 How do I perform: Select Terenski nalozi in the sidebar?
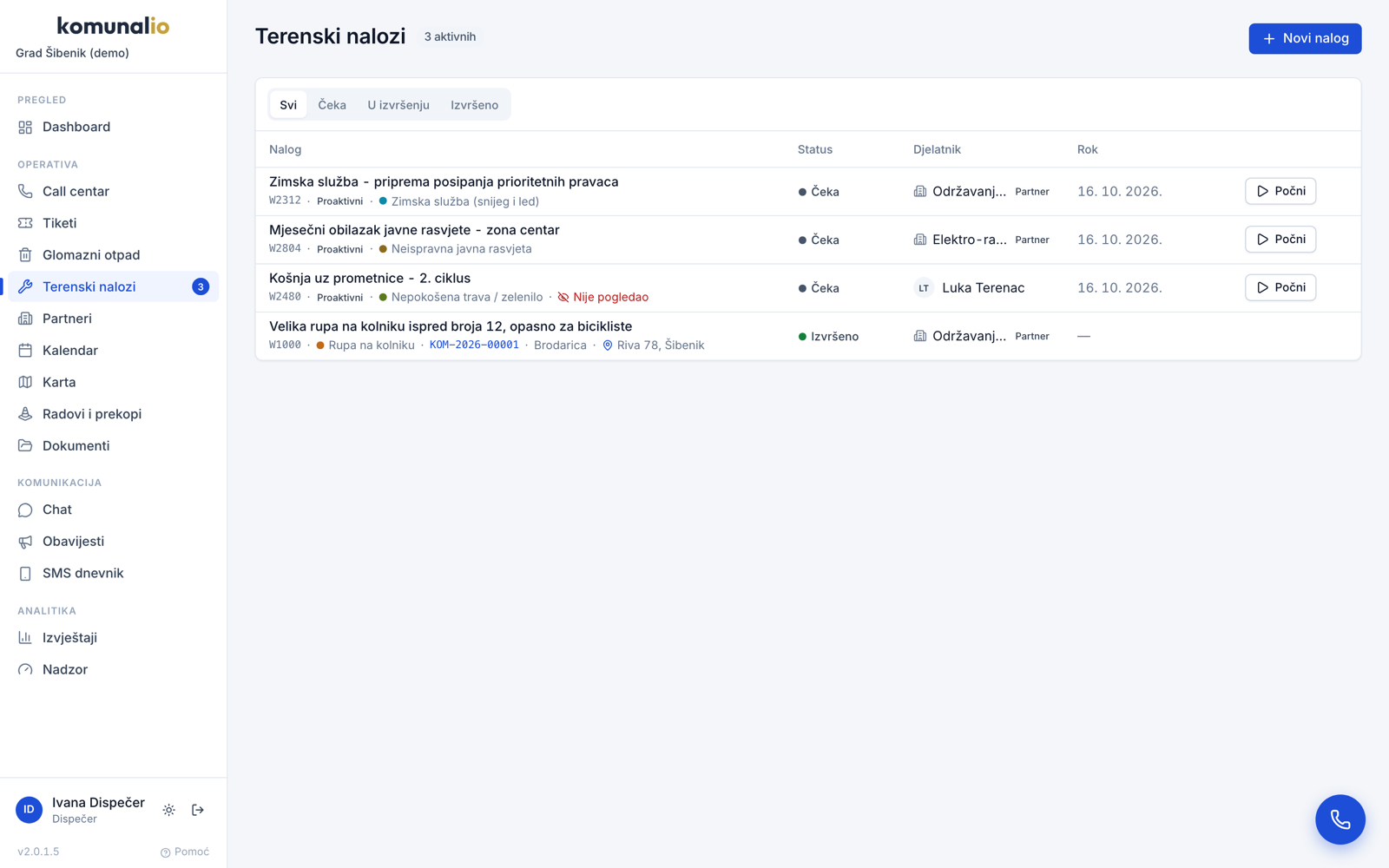click(x=113, y=286)
